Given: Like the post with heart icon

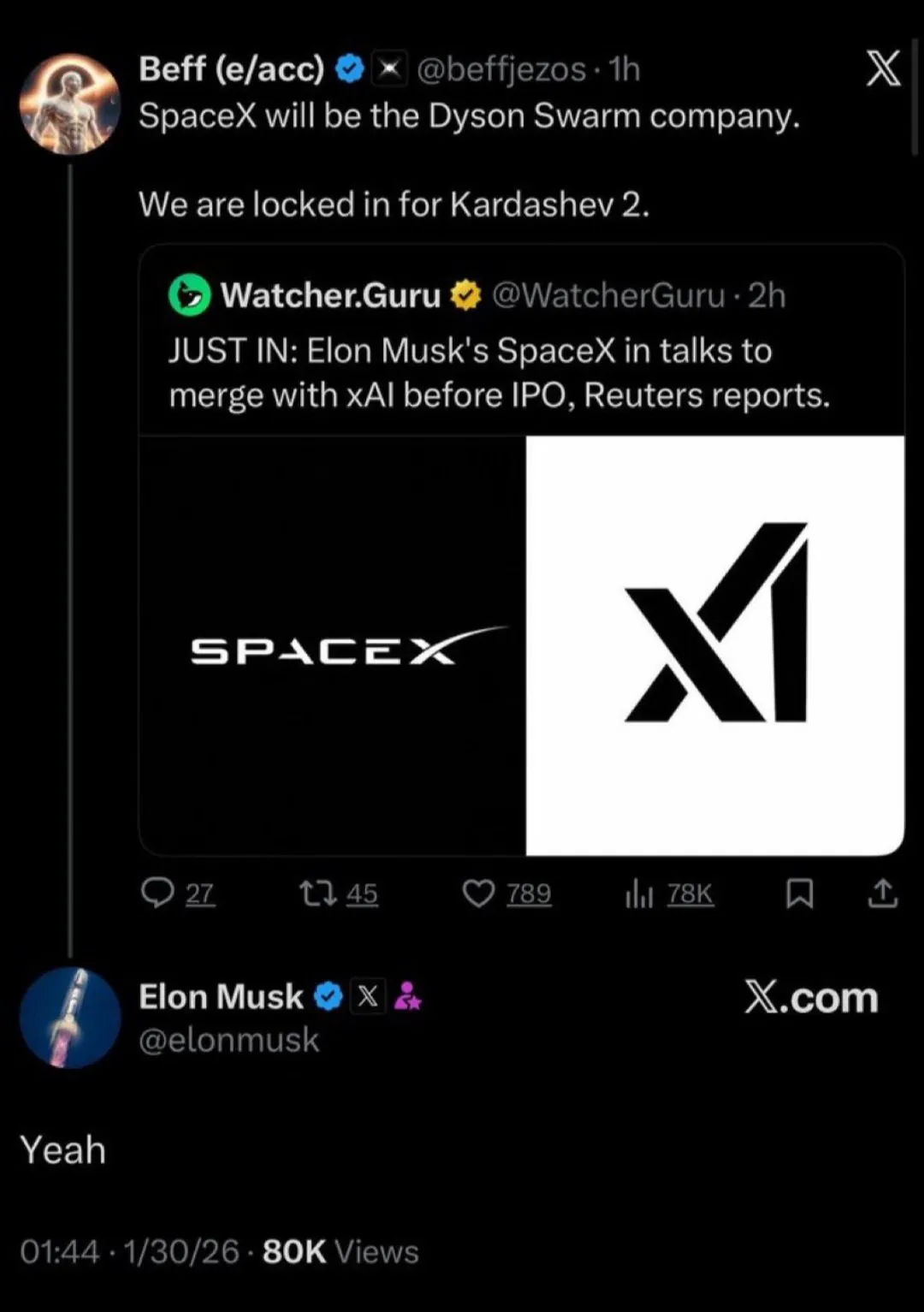Looking at the screenshot, I should pos(478,893).
